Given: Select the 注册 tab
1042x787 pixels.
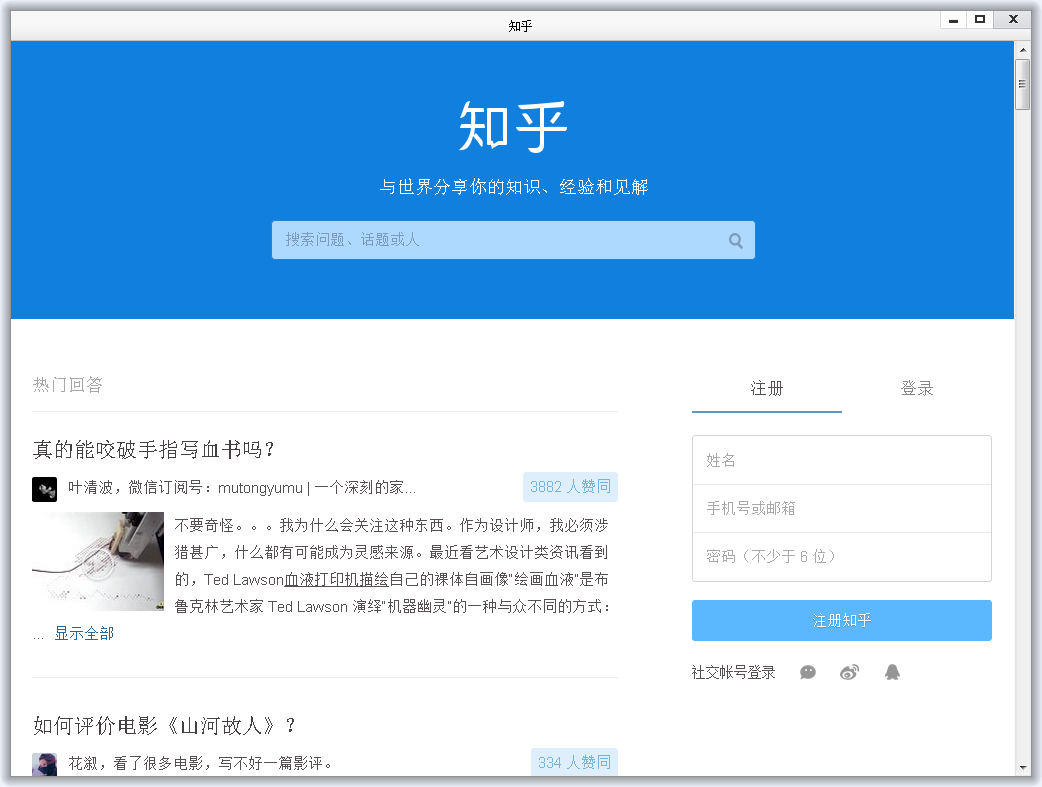Looking at the screenshot, I should click(x=766, y=389).
